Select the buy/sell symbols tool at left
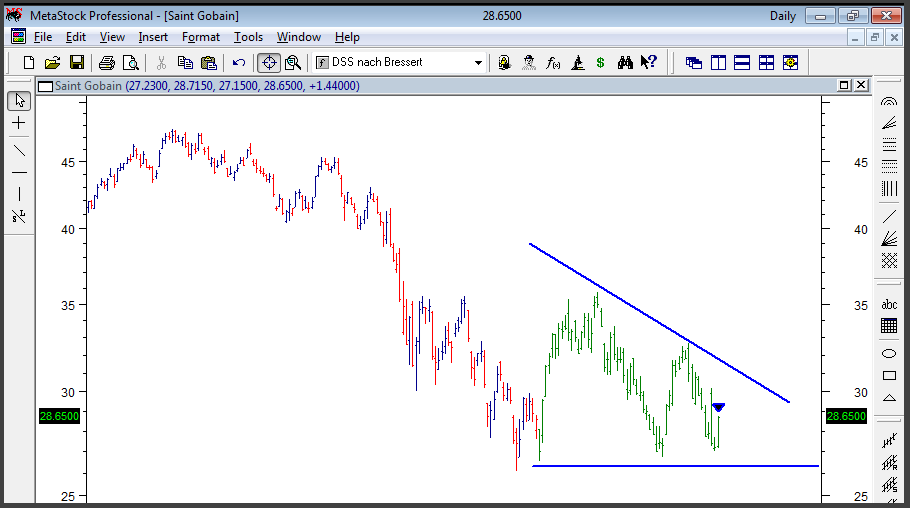This screenshot has height=508, width=910. pos(19,217)
